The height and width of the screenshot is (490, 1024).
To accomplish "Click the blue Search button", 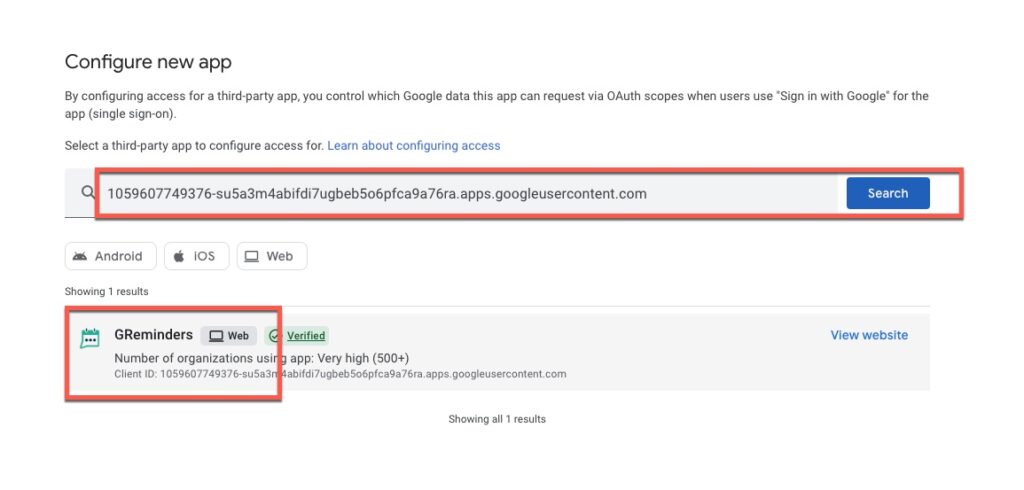I will [888, 193].
